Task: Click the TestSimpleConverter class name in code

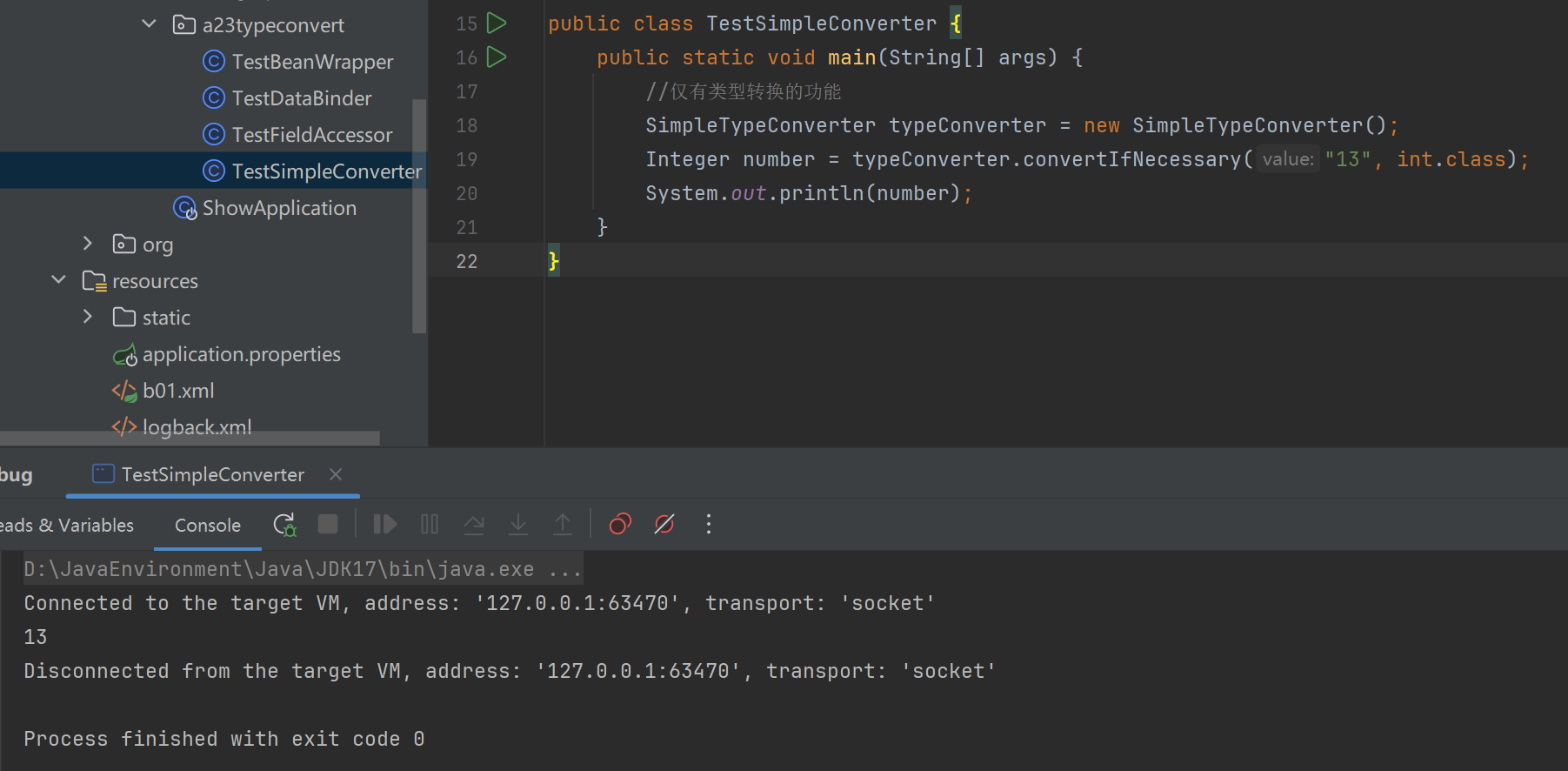Action: 821,23
